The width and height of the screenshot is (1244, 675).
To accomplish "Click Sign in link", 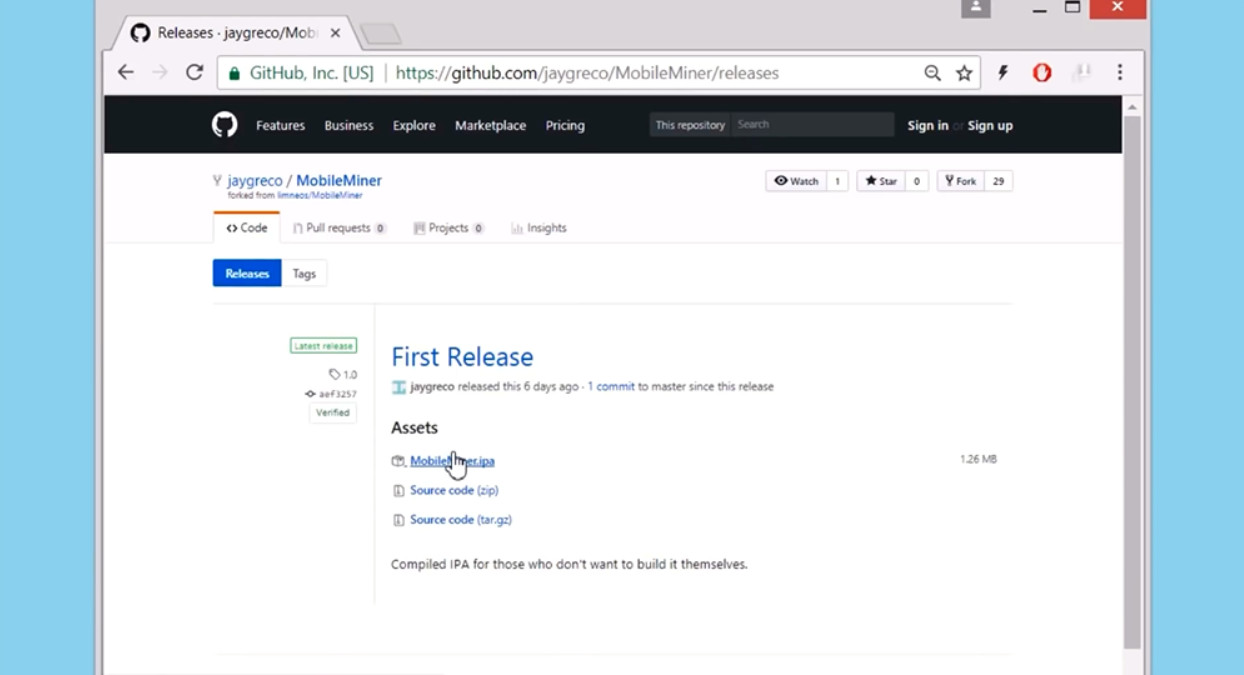I will 928,125.
